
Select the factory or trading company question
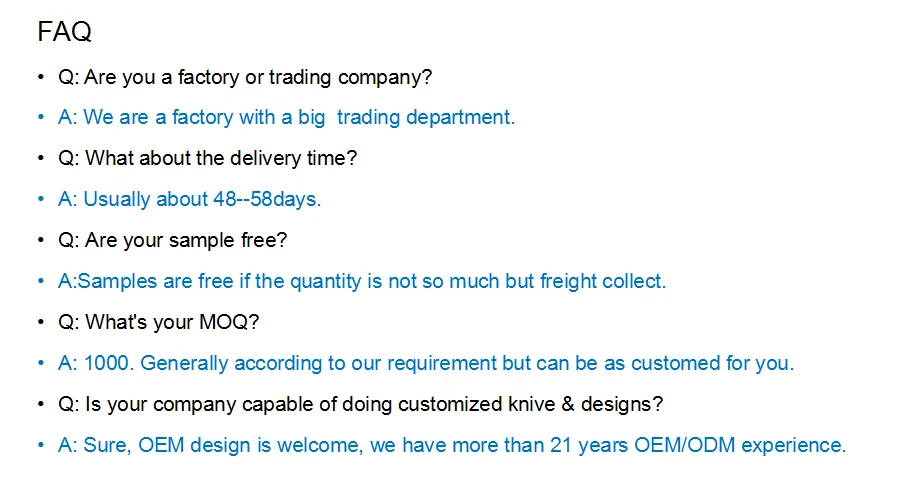click(x=245, y=77)
